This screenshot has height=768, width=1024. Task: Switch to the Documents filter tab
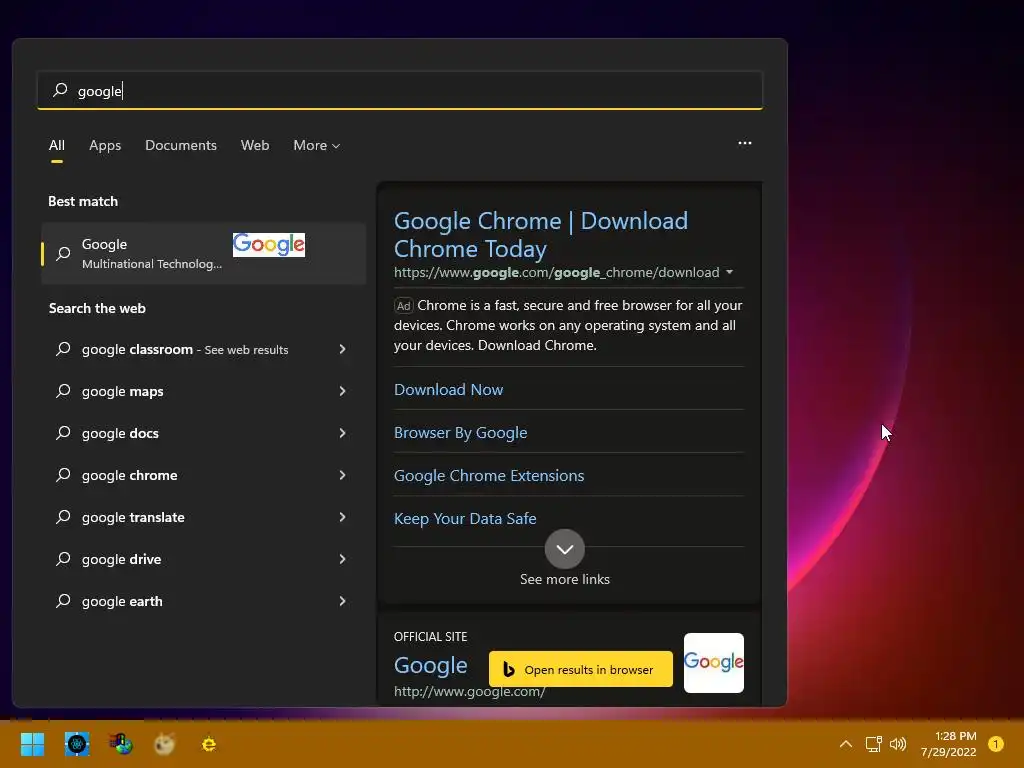click(x=181, y=145)
